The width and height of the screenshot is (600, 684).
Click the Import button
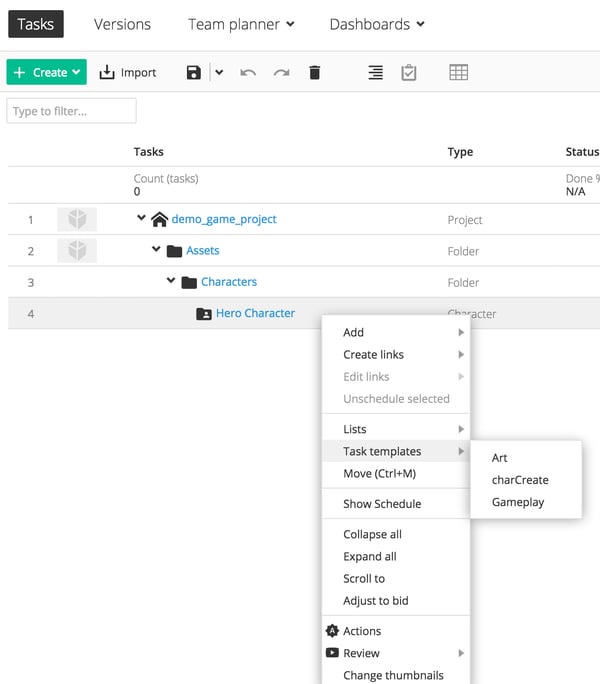coord(128,73)
